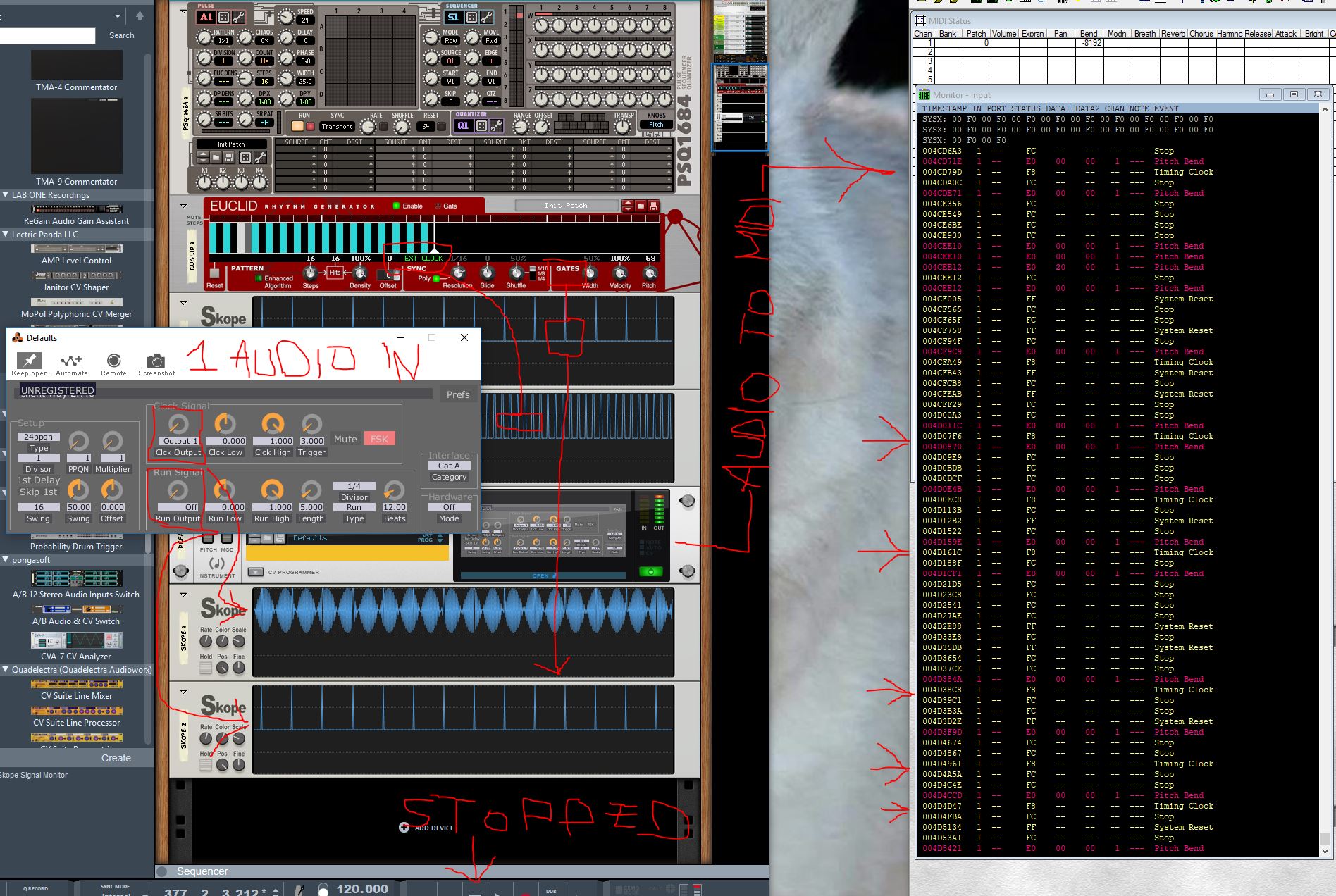Select CV Suite Line Mixer in browser

tap(76, 689)
